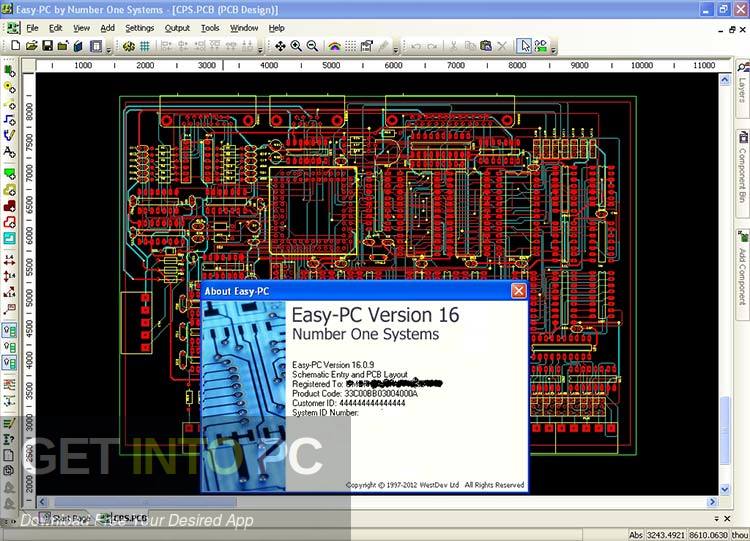Switch to the Start Page tab
The width and height of the screenshot is (750, 541).
[x=66, y=518]
